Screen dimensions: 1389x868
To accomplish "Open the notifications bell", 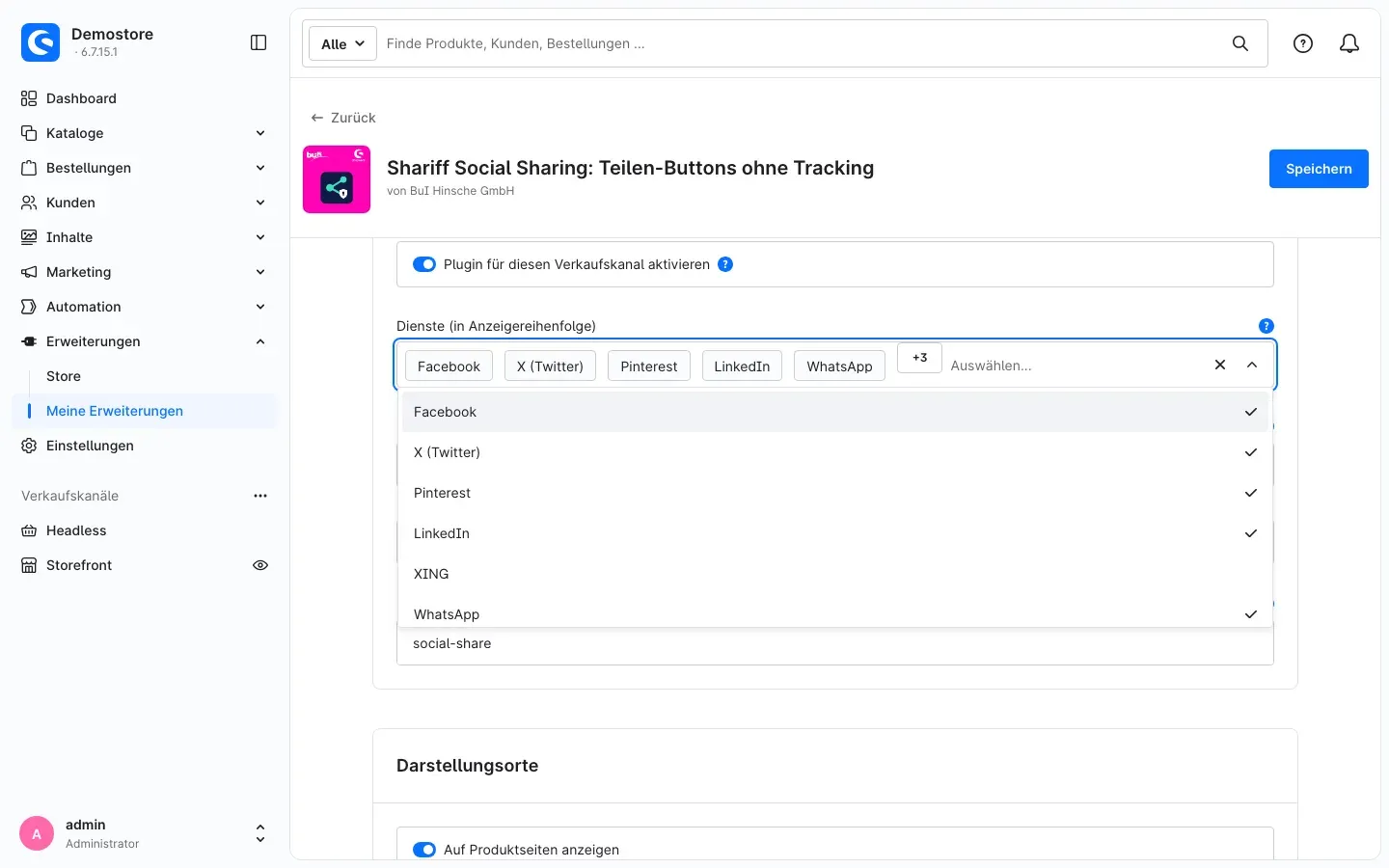I will pos(1349,43).
